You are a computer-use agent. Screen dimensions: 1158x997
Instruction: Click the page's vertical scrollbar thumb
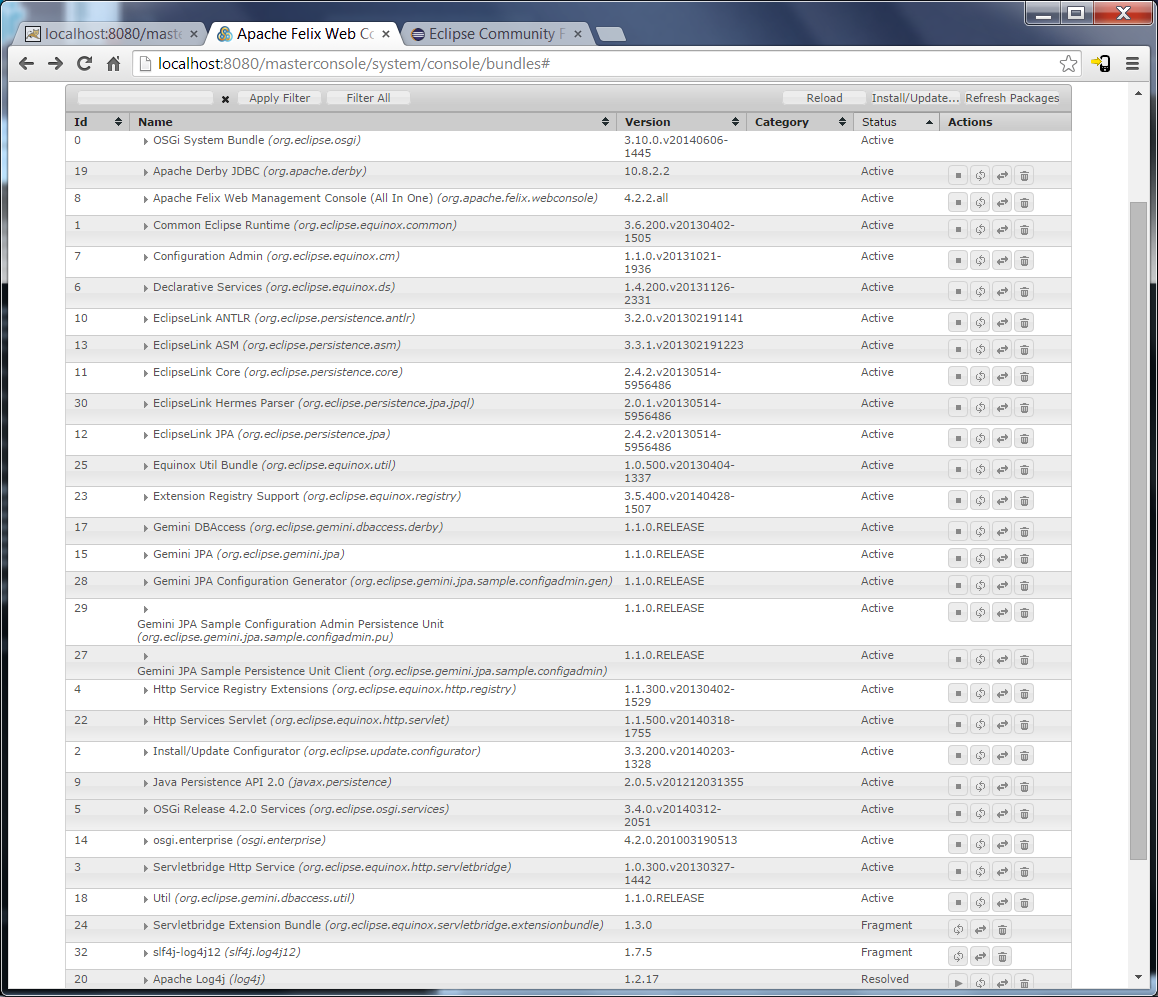click(1137, 530)
